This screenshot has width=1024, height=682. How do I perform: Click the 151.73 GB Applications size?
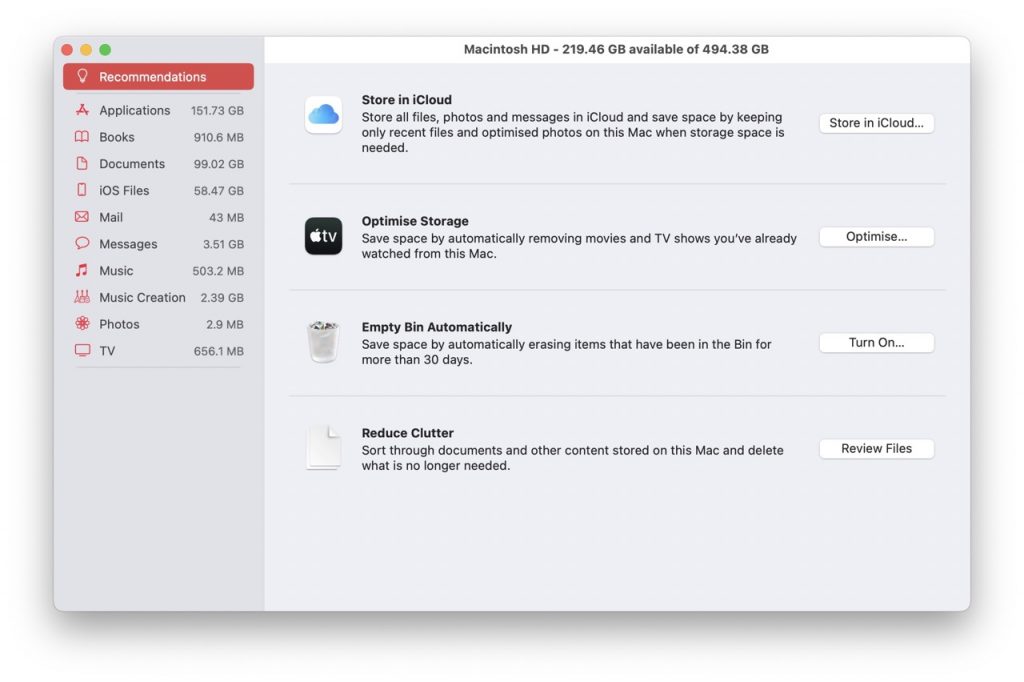click(x=217, y=111)
